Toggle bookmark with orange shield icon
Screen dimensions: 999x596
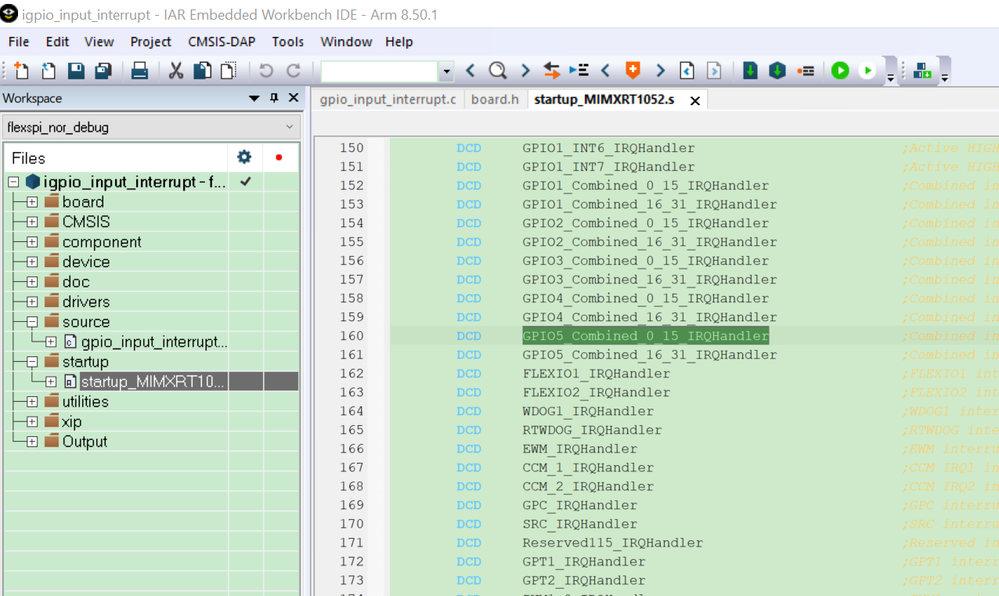[x=633, y=70]
